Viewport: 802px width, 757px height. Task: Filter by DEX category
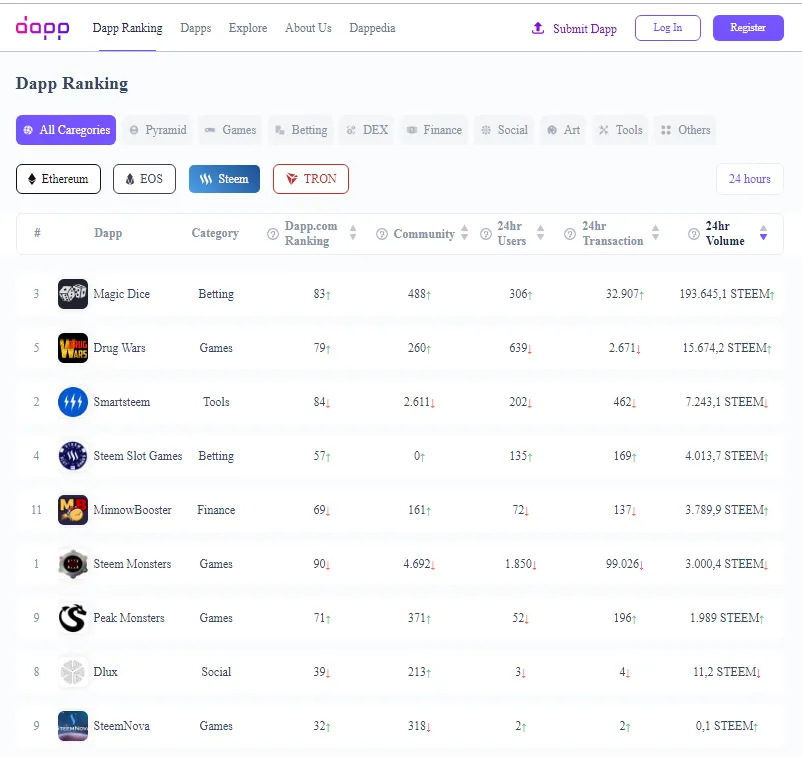pos(367,130)
